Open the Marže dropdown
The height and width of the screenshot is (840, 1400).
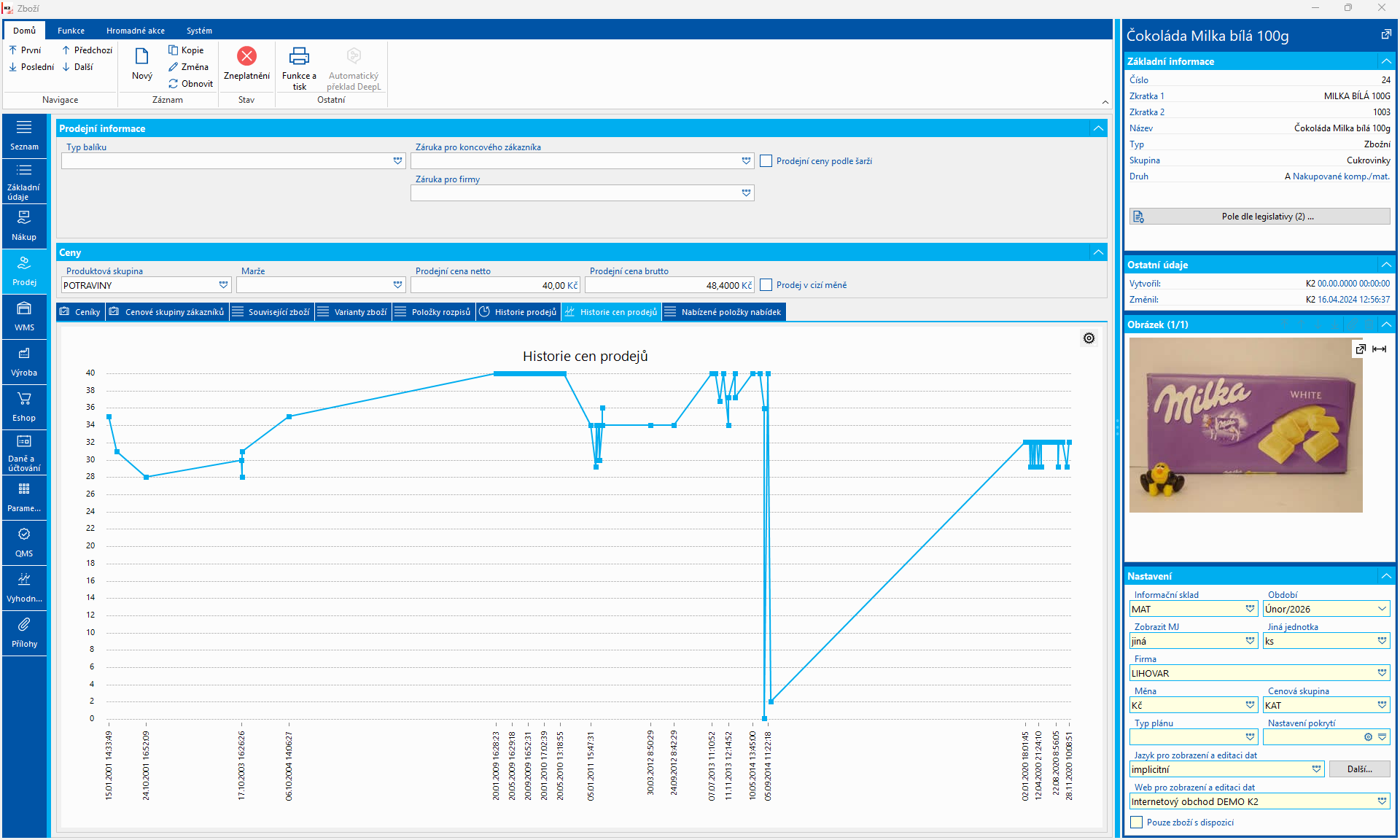(x=397, y=285)
